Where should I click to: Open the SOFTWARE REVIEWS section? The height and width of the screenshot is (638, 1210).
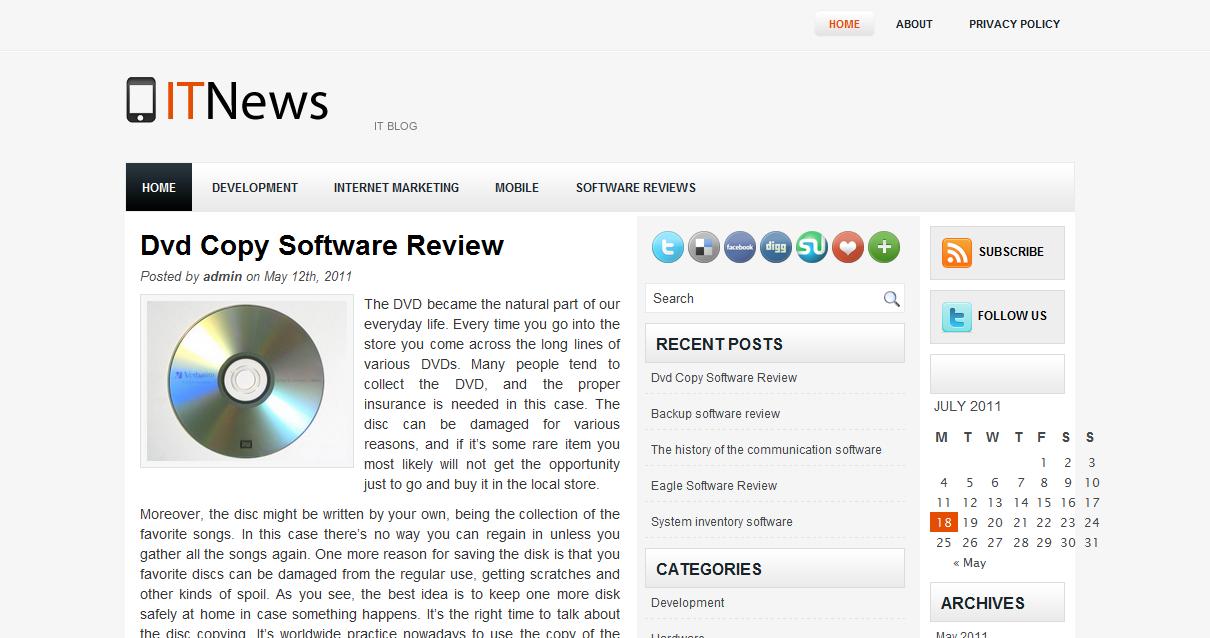pos(636,187)
